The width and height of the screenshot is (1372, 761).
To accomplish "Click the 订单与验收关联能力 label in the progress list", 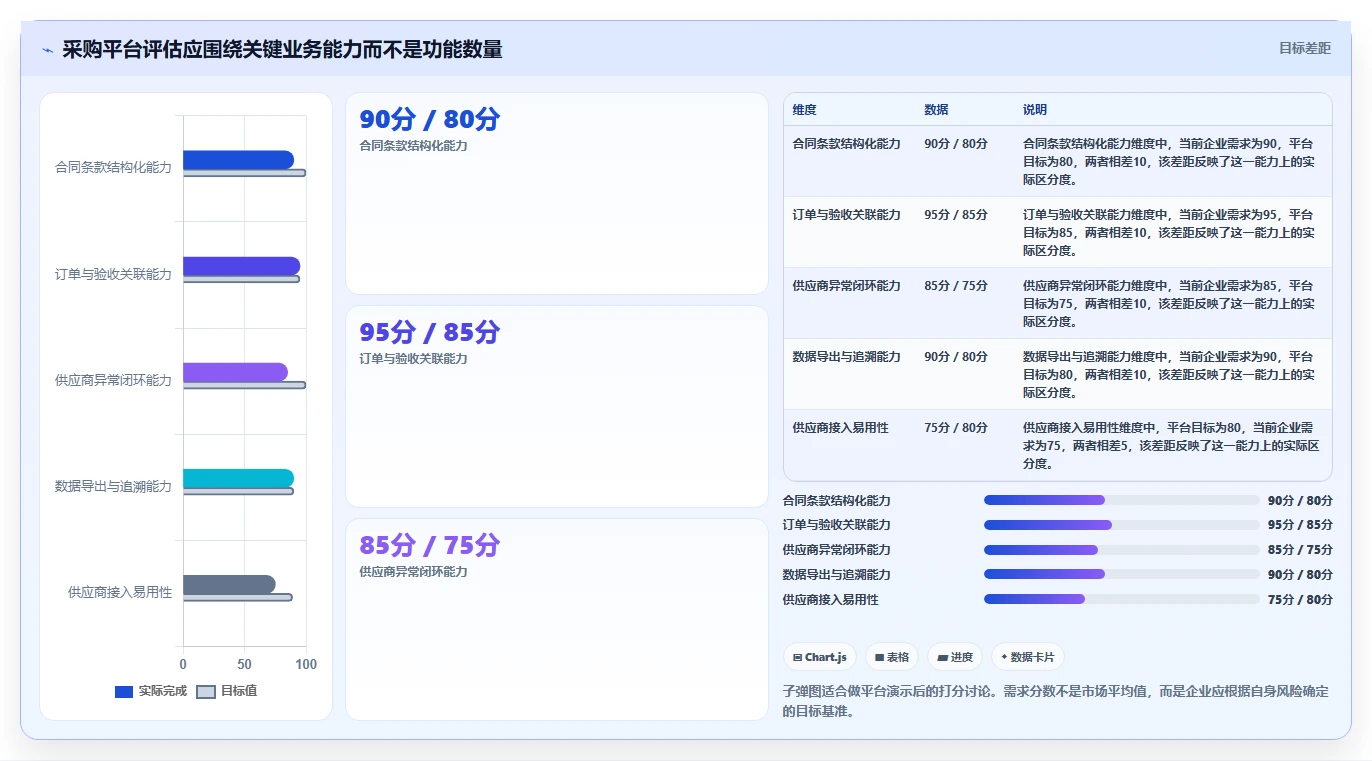I will pyautogui.click(x=837, y=525).
